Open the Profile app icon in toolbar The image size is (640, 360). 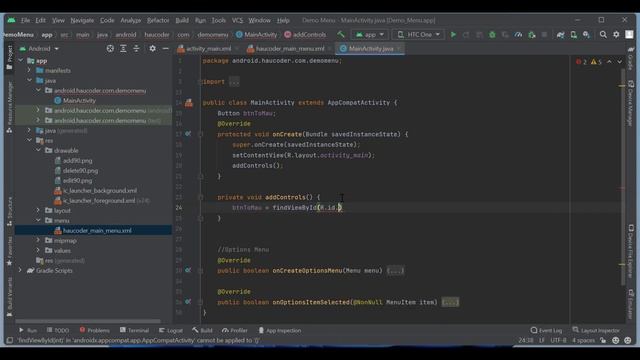click(518, 35)
